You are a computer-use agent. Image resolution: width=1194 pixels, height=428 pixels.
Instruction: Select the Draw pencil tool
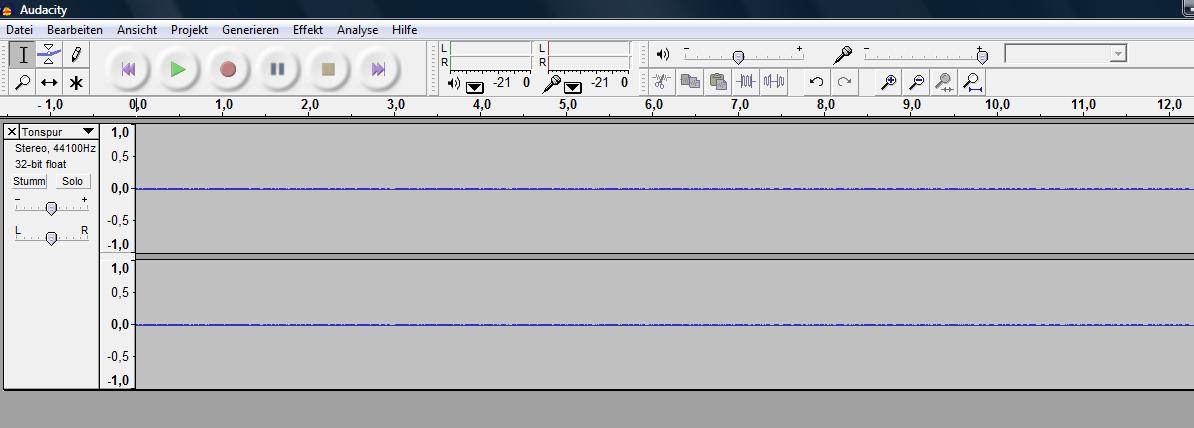pos(75,55)
